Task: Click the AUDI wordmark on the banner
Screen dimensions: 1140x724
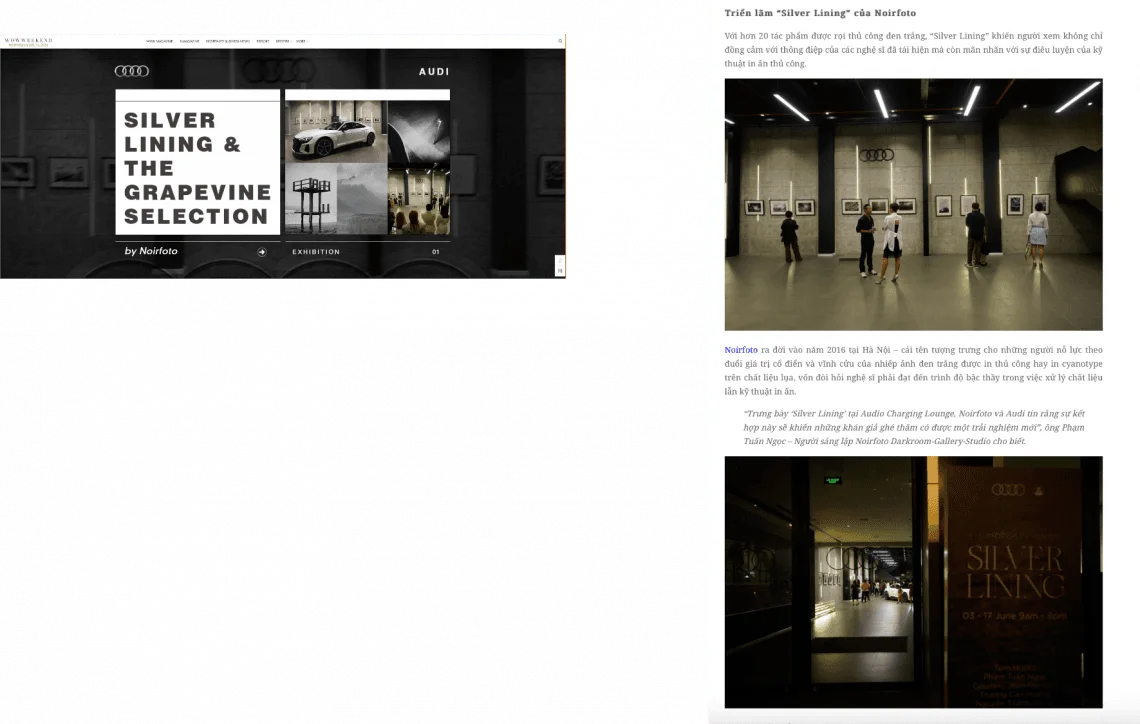Action: 434,72
